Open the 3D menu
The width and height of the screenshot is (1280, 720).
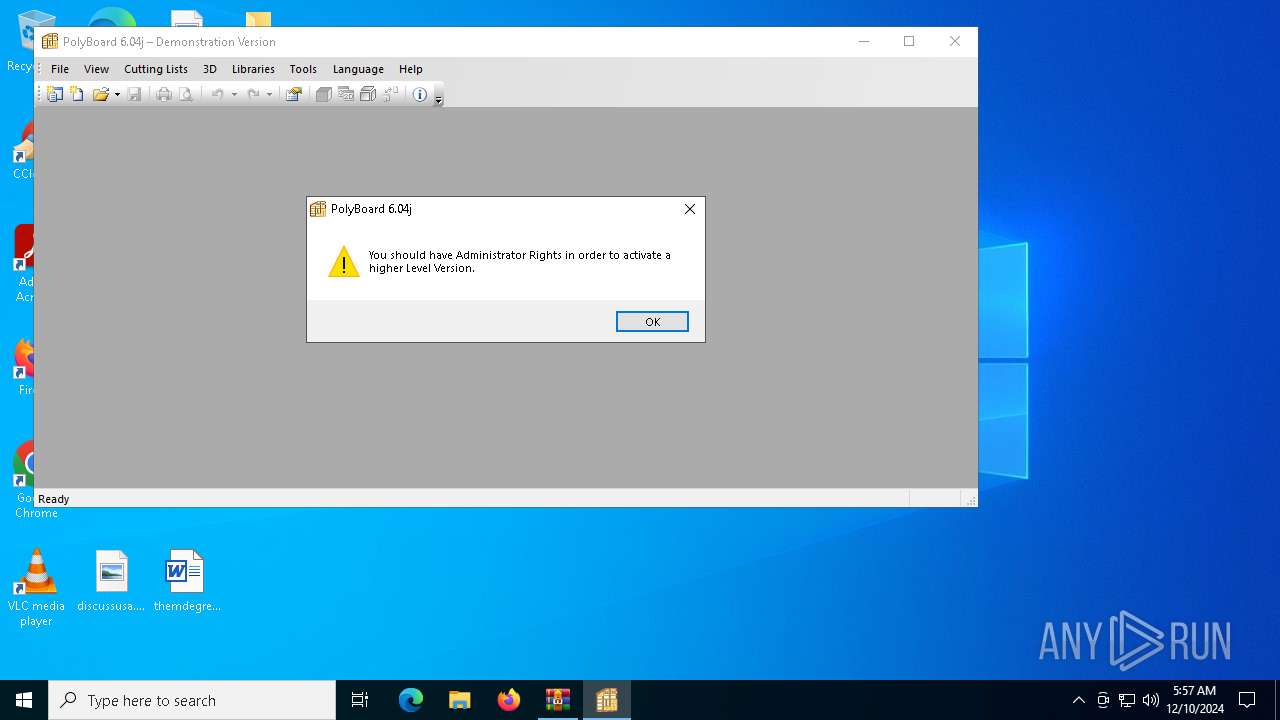pyautogui.click(x=210, y=69)
